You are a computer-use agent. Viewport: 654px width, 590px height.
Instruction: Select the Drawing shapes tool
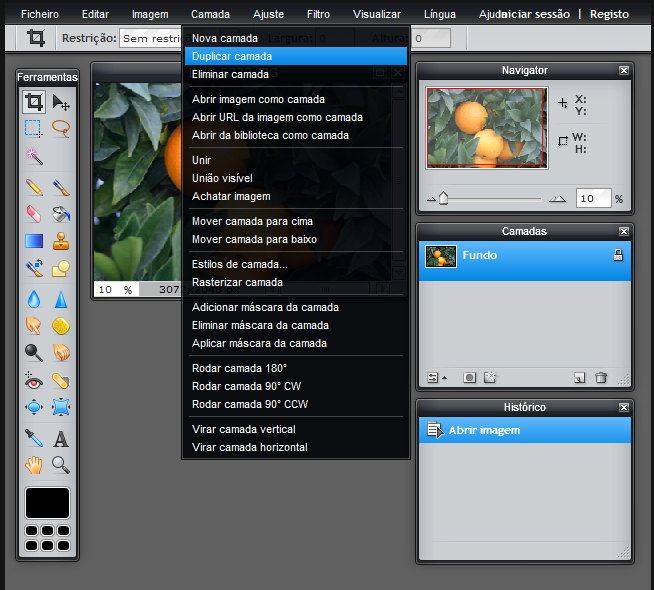point(61,268)
